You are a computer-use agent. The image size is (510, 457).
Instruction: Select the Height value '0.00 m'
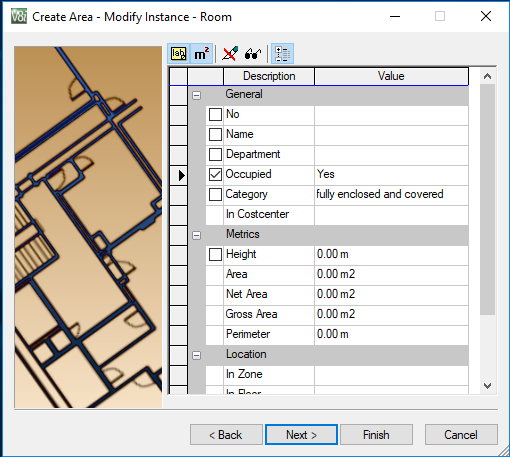point(391,256)
